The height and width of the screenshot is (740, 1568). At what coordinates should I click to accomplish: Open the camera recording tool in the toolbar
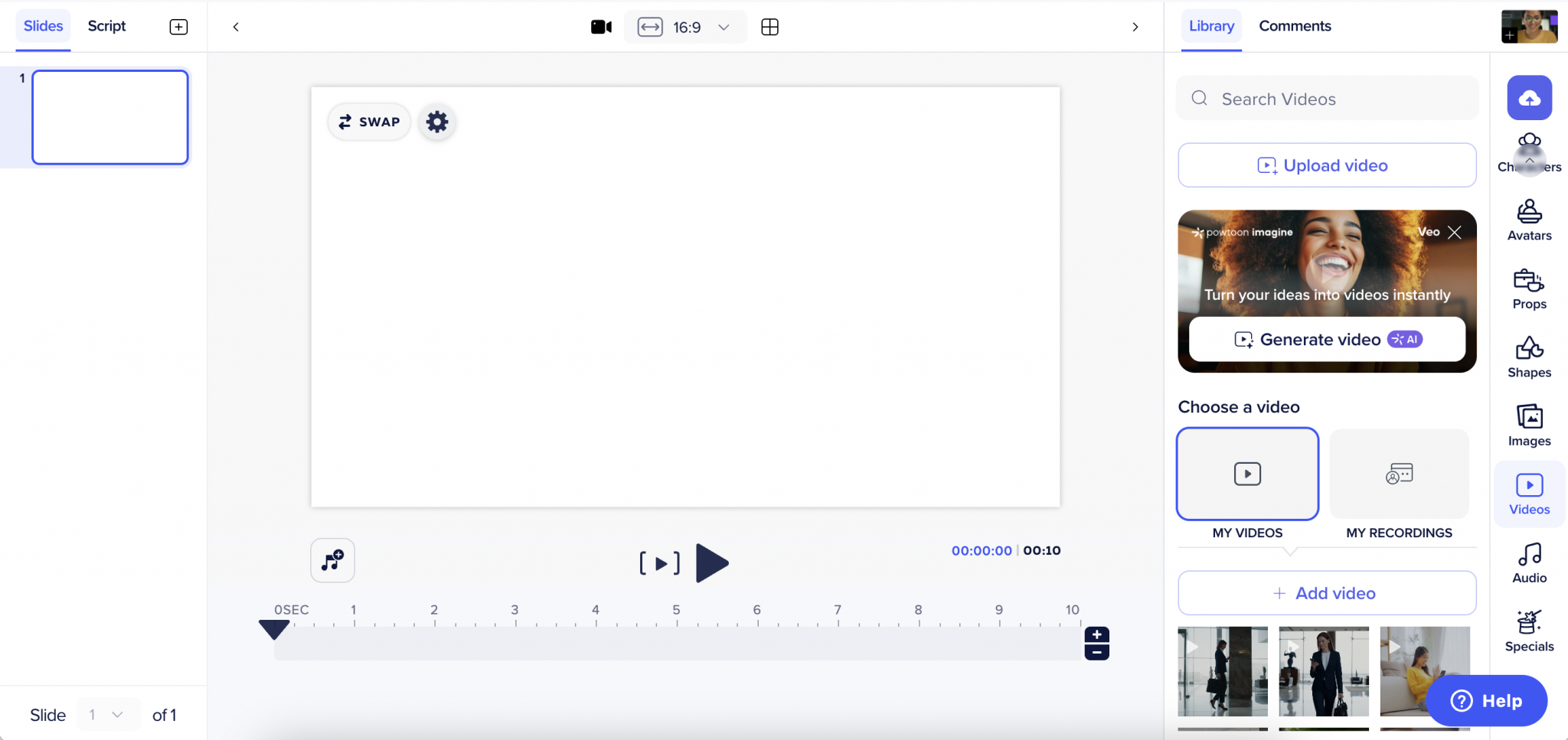coord(601,26)
